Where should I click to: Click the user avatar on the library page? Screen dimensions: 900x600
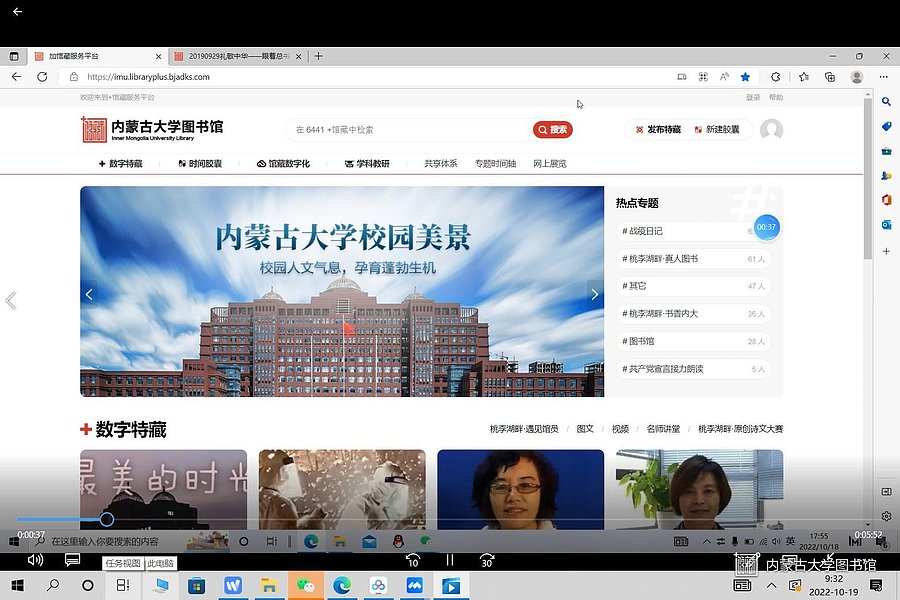coord(771,130)
